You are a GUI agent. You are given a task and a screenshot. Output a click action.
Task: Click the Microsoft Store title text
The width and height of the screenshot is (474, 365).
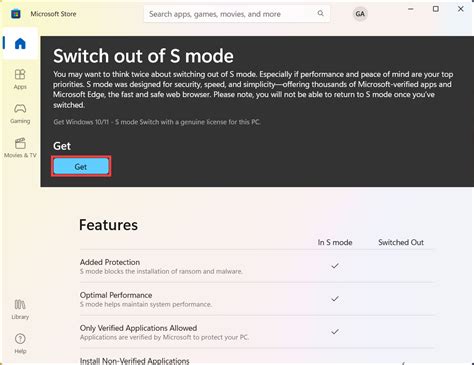click(x=53, y=14)
